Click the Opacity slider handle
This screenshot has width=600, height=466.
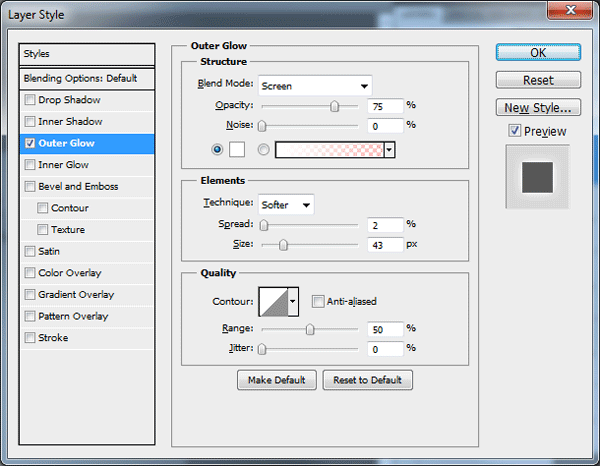tap(334, 106)
